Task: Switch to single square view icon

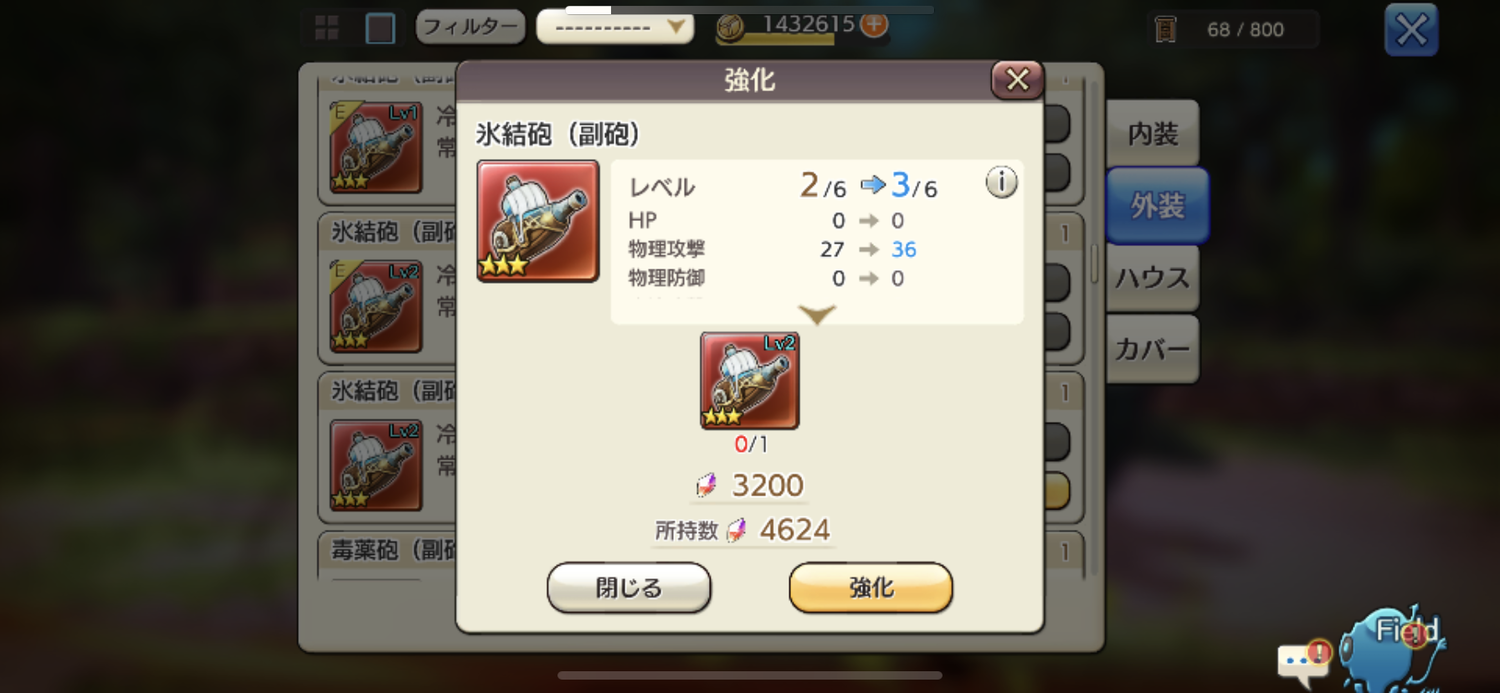Action: pos(380,28)
